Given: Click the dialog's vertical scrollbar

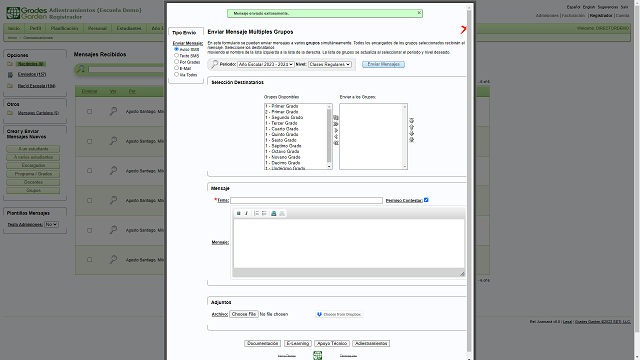Looking at the screenshot, I should [x=469, y=182].
